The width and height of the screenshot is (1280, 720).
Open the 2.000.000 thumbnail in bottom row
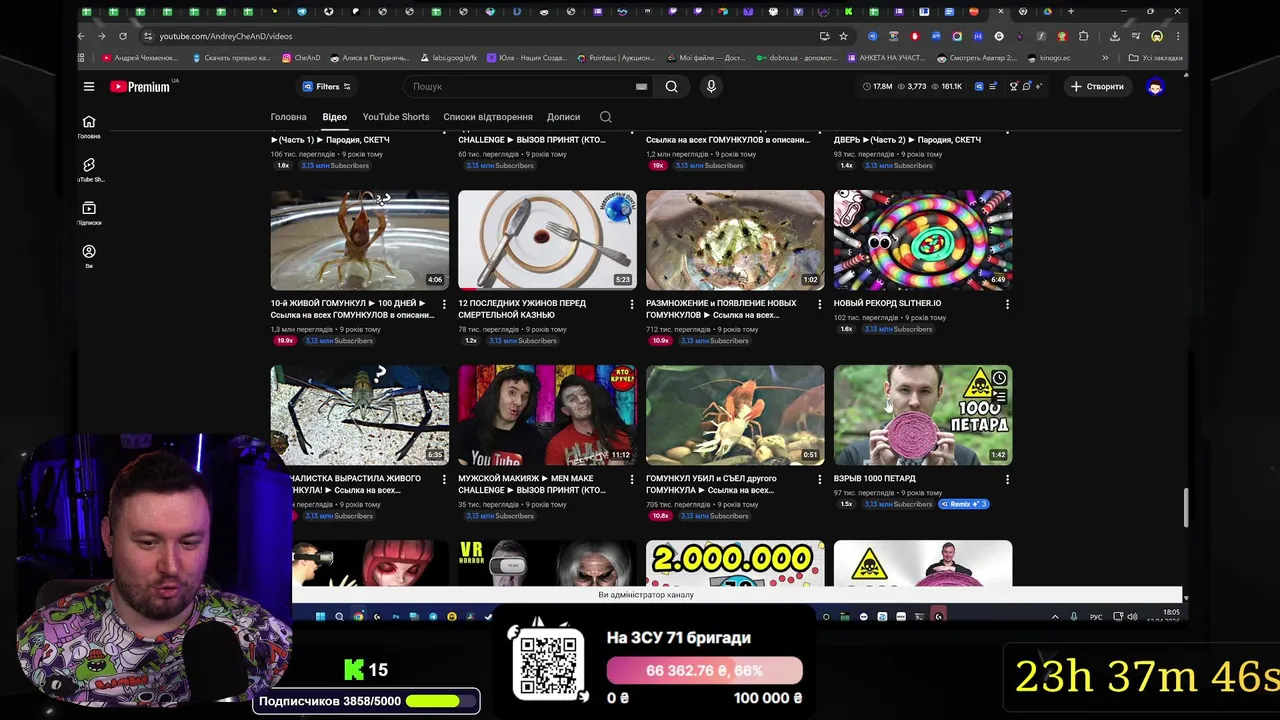click(735, 564)
